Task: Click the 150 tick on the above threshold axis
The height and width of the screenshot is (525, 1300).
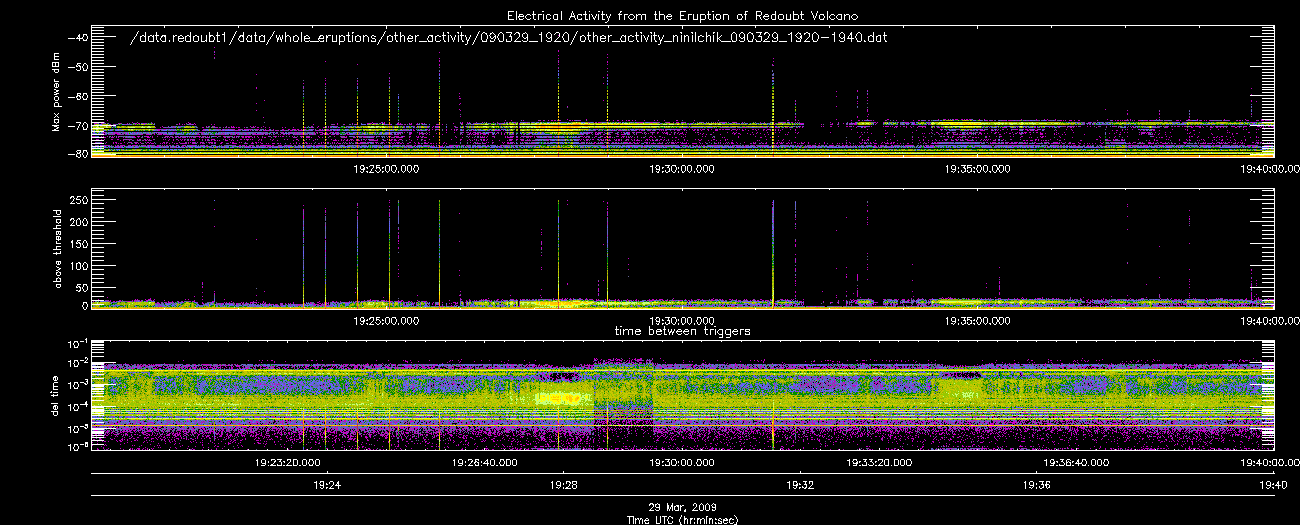Action: click(x=78, y=243)
